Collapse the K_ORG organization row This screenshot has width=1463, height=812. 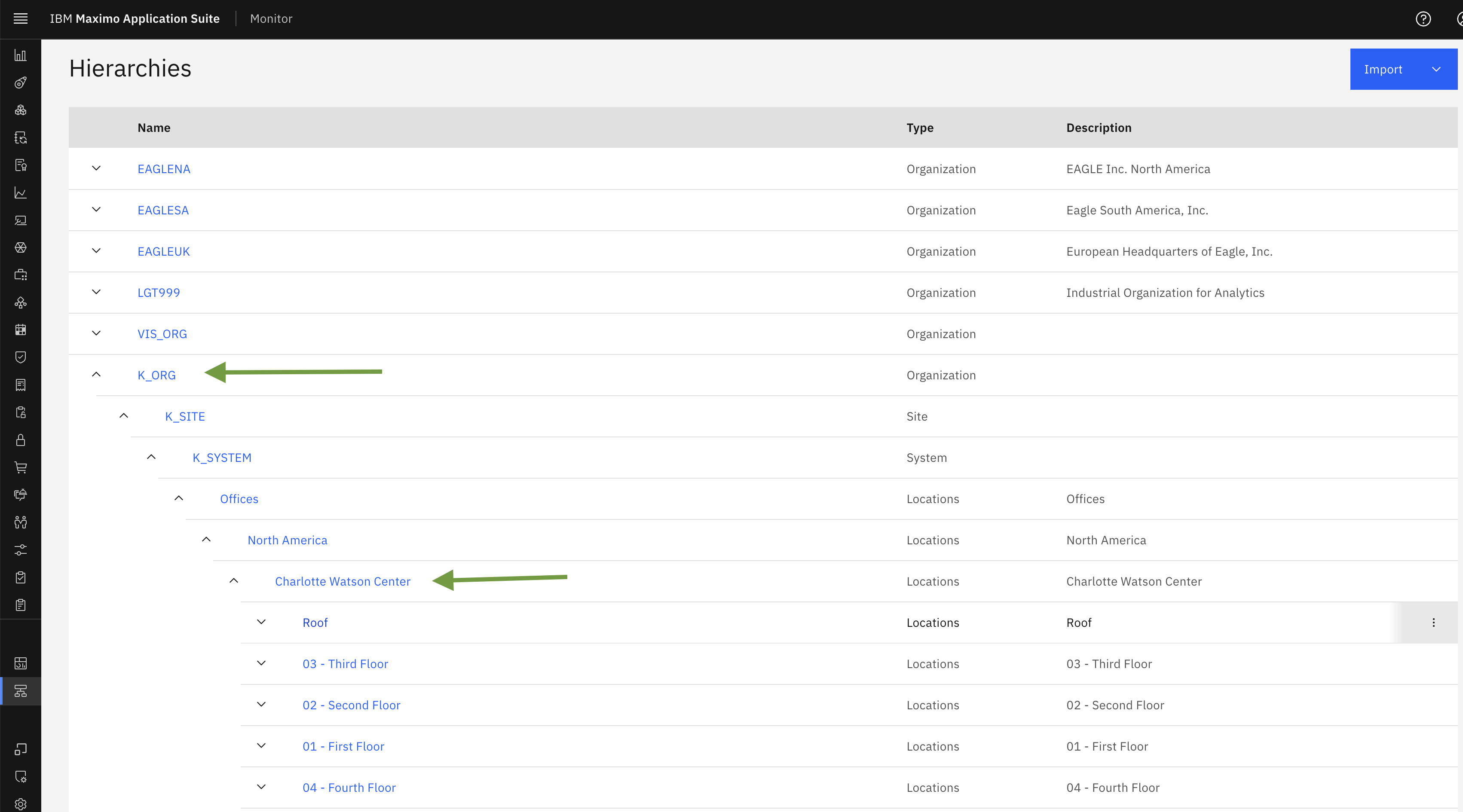(96, 375)
